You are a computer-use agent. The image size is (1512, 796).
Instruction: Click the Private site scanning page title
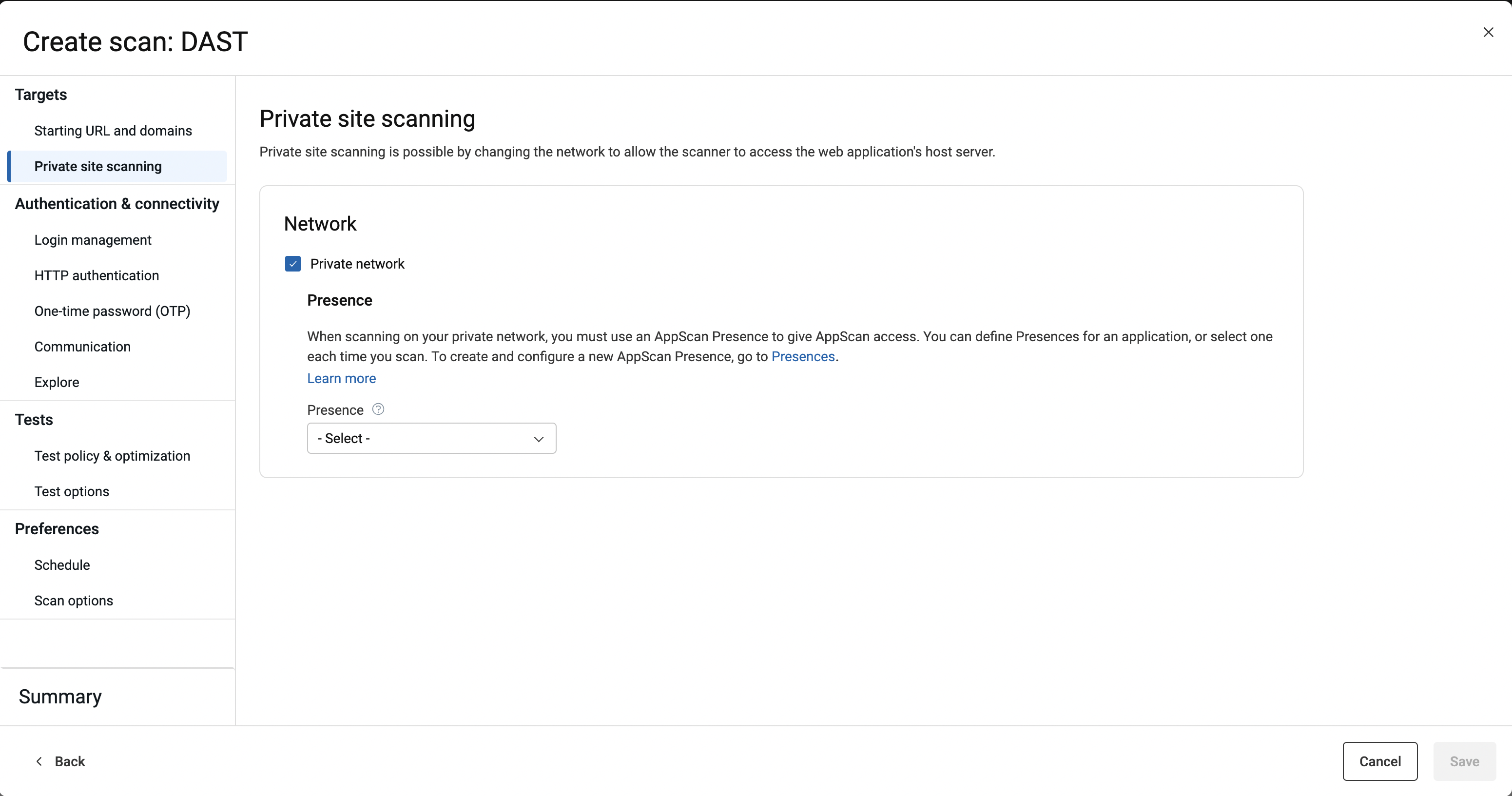368,118
